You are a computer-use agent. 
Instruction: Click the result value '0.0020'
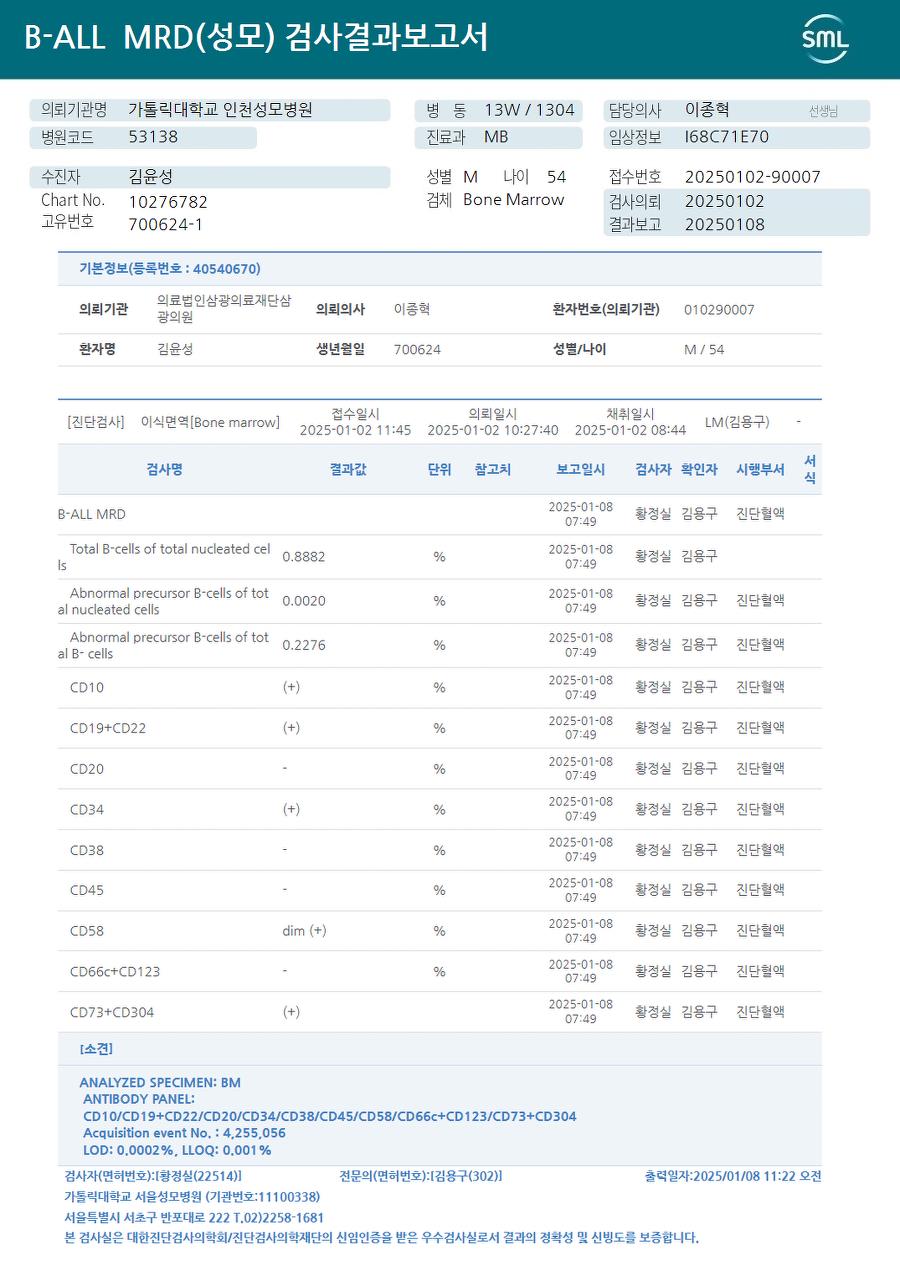pyautogui.click(x=304, y=601)
